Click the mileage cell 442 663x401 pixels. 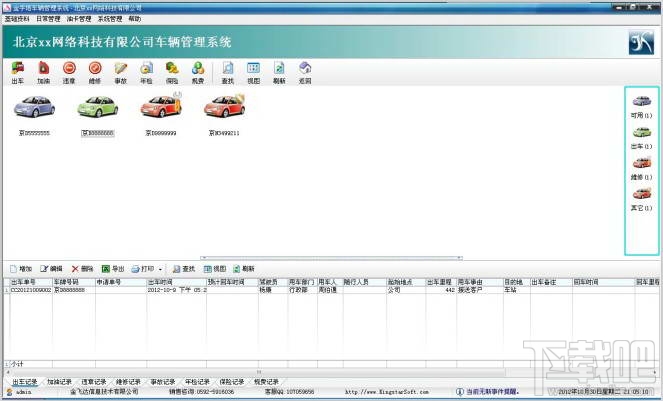tap(441, 290)
